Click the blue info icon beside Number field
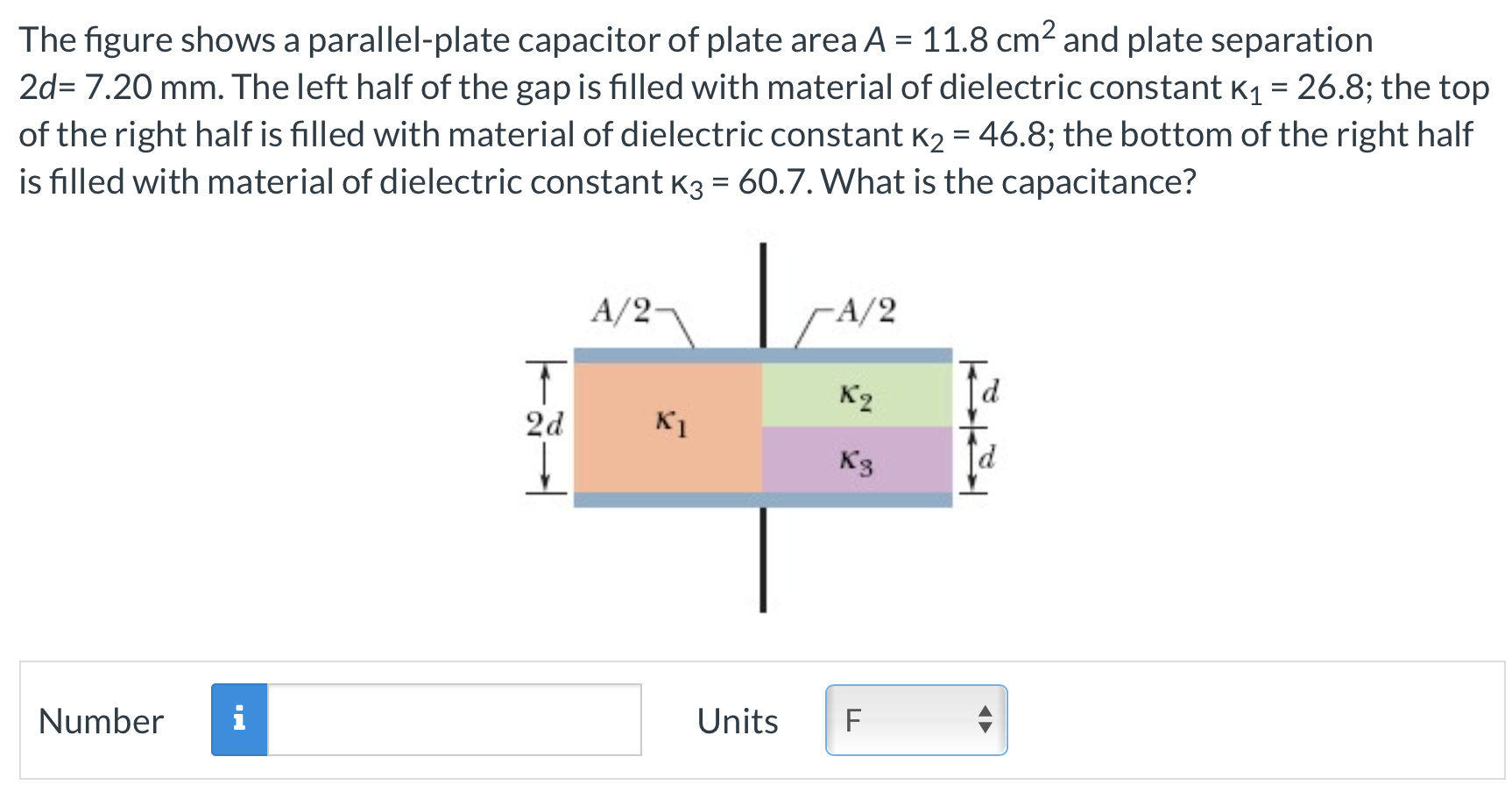 point(238,720)
